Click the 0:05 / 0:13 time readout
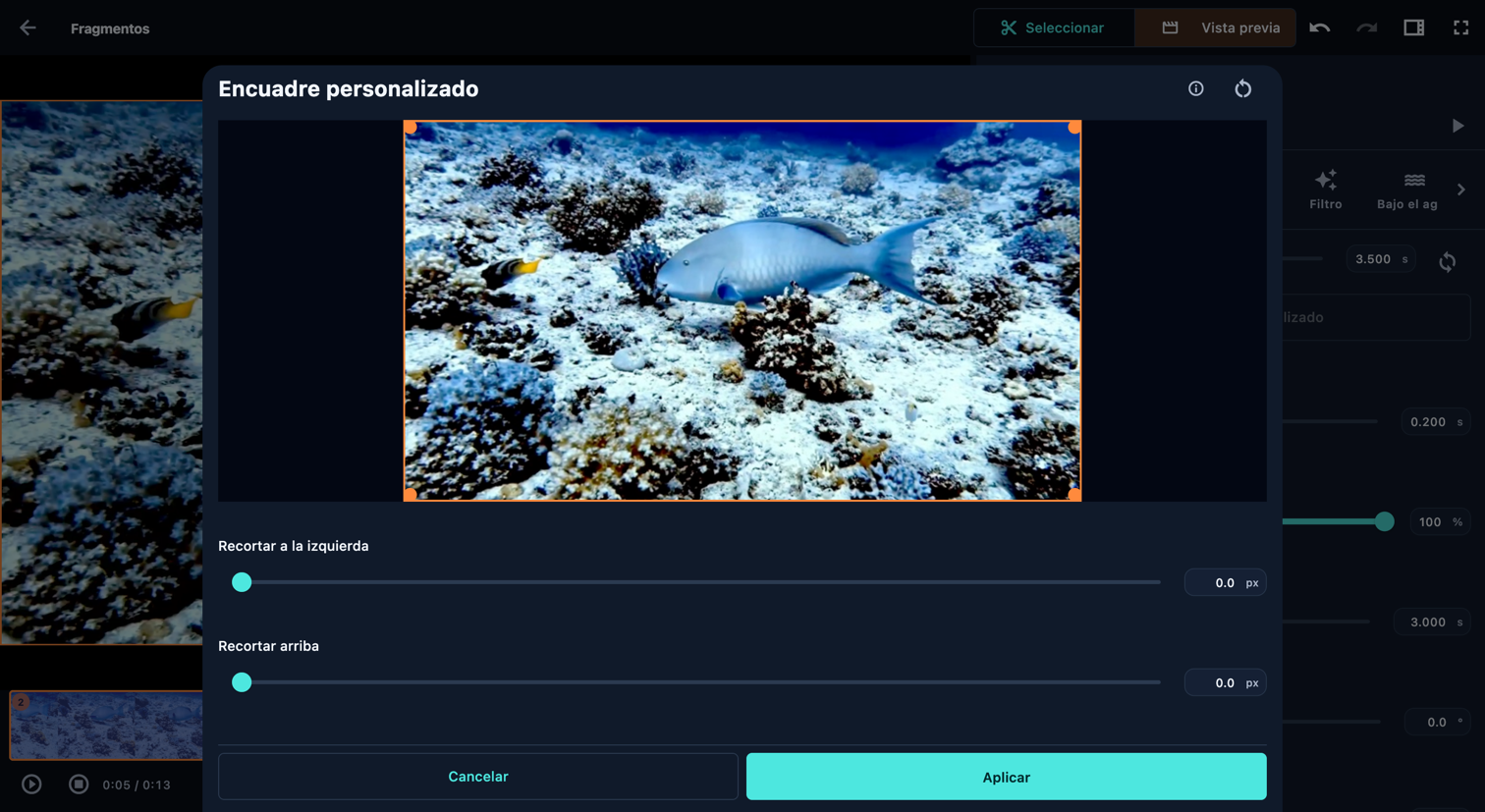The width and height of the screenshot is (1485, 812). (137, 785)
